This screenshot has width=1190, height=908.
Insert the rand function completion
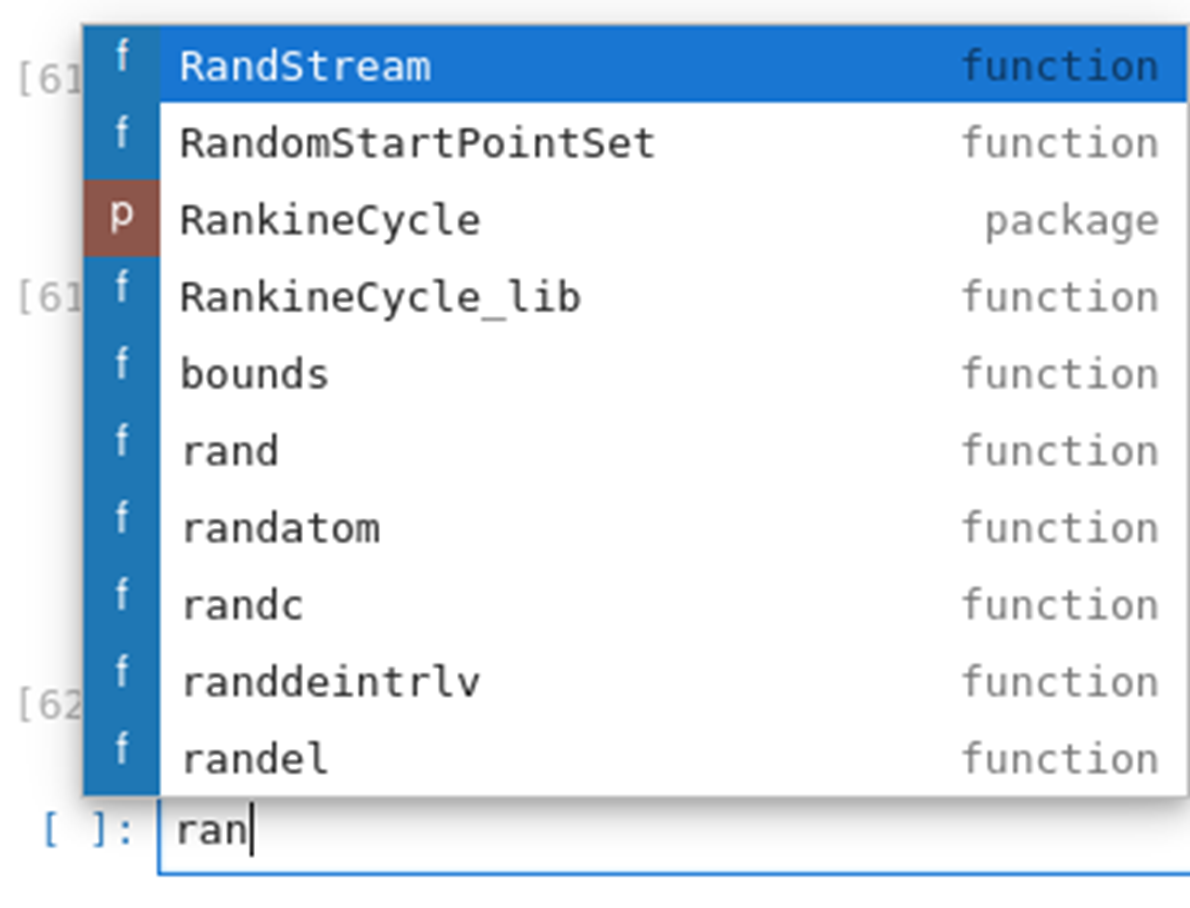coord(229,451)
